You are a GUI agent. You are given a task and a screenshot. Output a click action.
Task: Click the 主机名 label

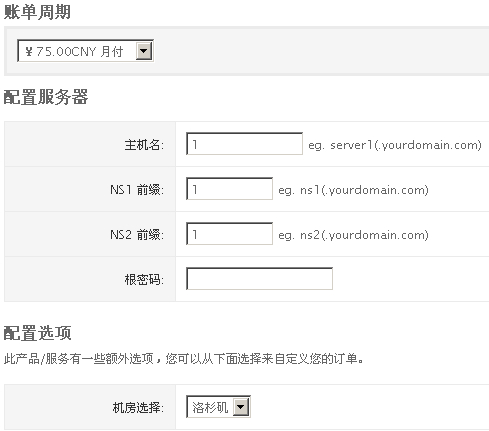click(x=144, y=145)
